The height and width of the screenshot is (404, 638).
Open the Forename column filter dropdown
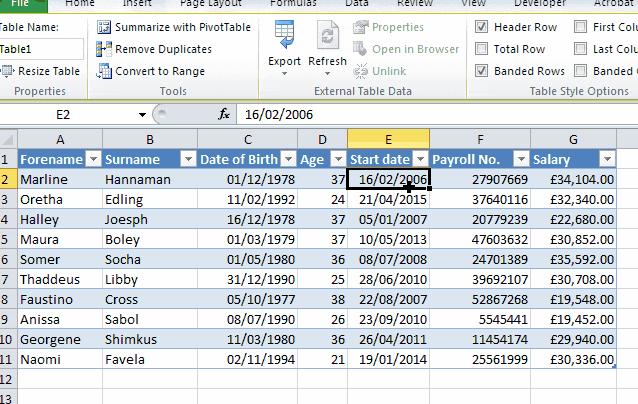click(94, 159)
